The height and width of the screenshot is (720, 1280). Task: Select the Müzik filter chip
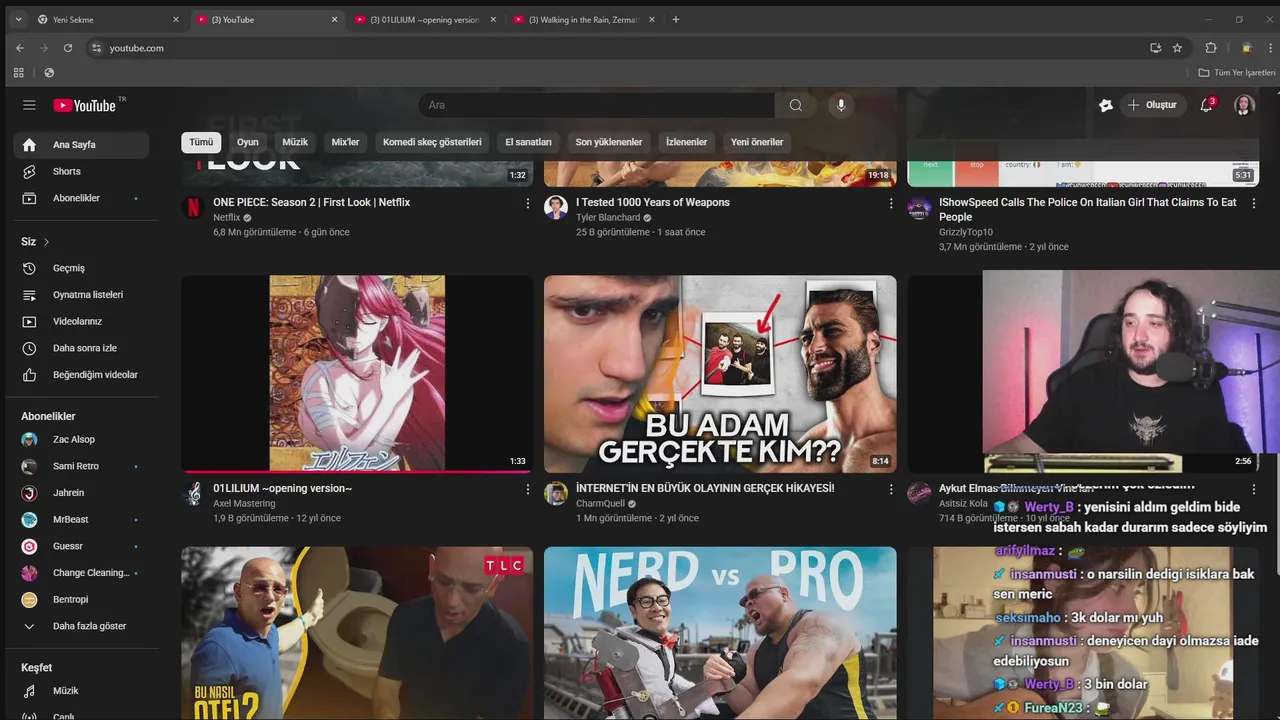[x=295, y=142]
